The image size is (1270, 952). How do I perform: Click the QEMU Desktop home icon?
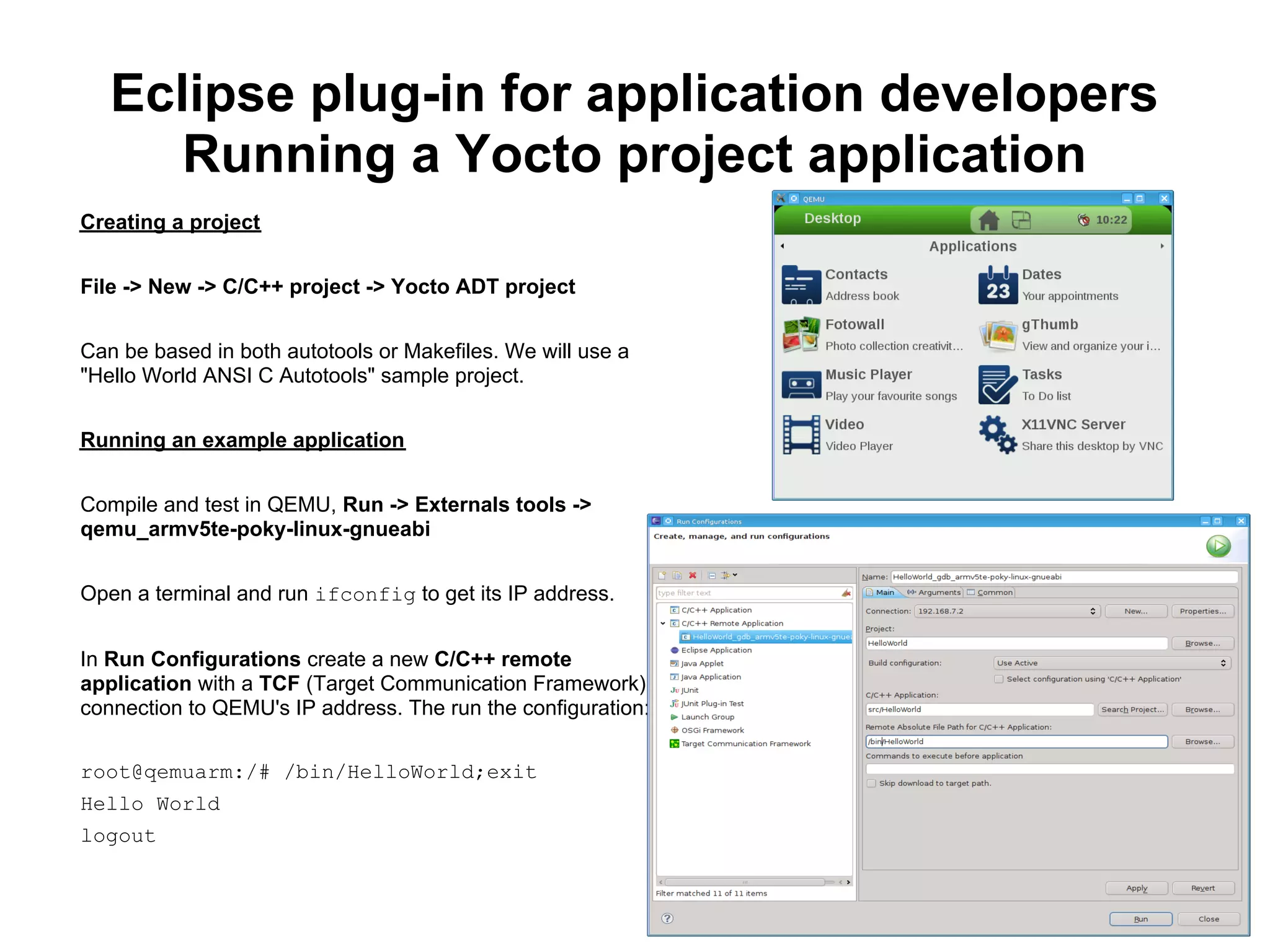pos(988,220)
